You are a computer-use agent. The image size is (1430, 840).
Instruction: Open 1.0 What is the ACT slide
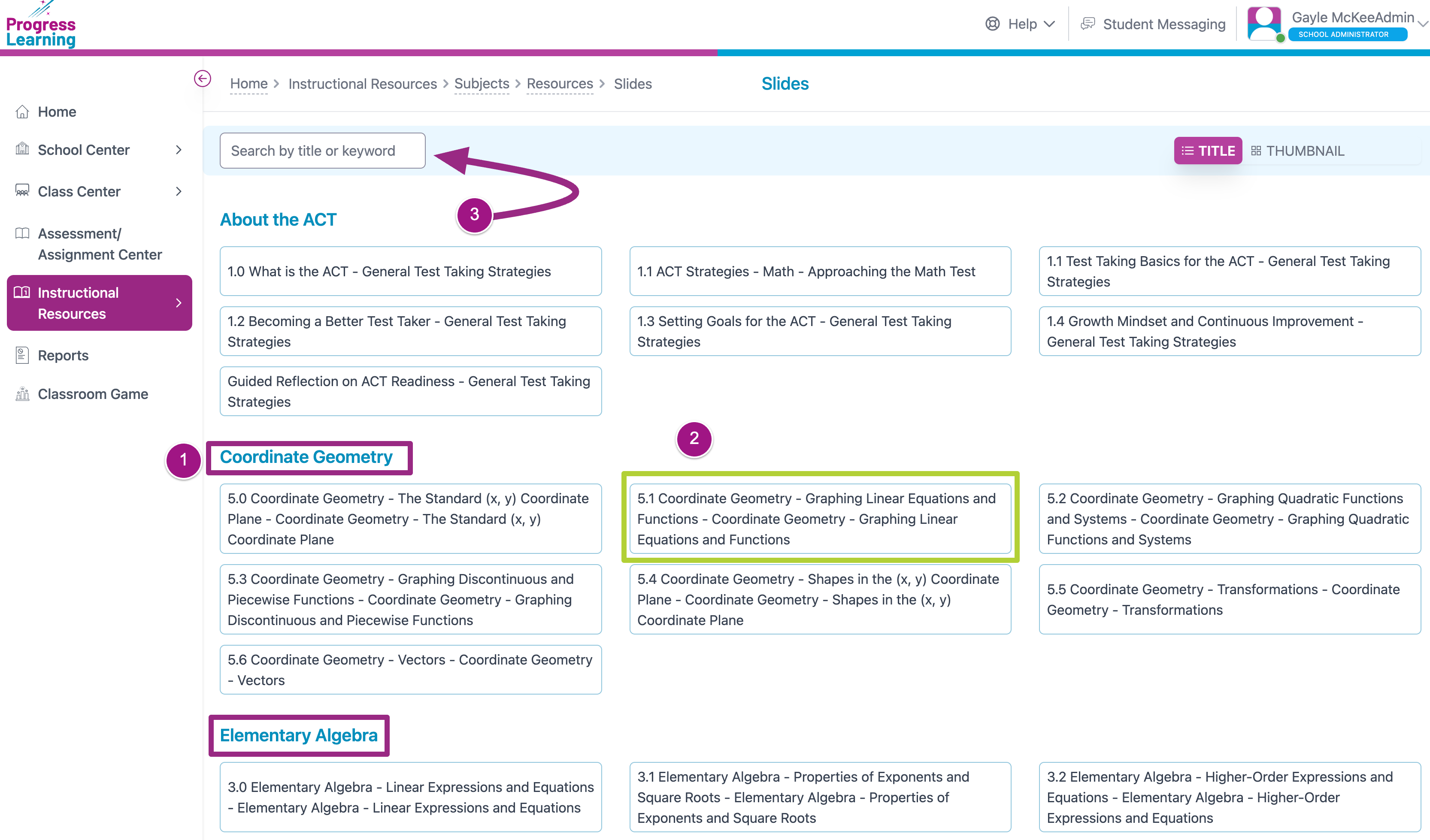pyautogui.click(x=410, y=271)
